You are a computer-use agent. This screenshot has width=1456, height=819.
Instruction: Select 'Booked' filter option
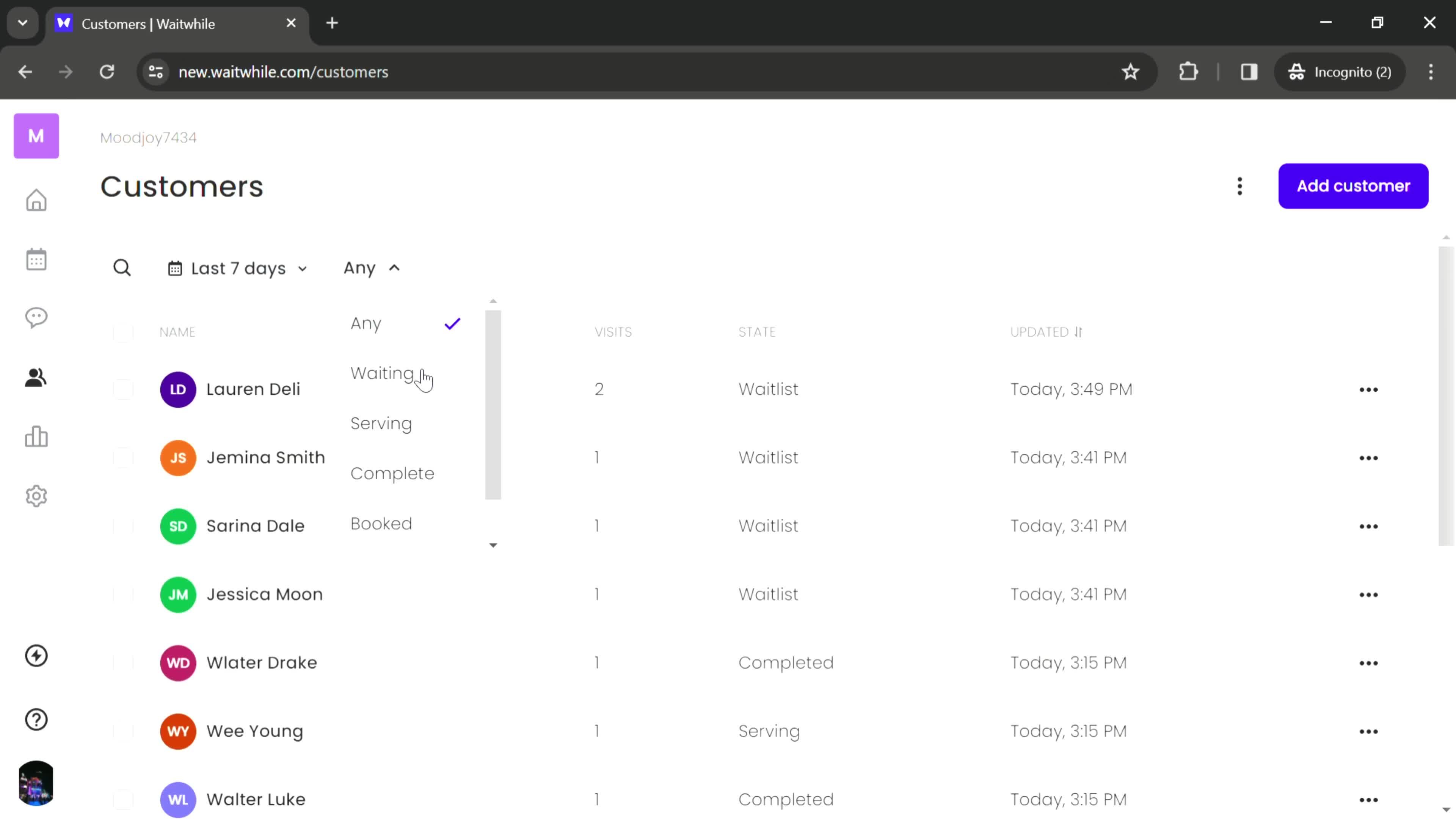[x=381, y=523]
